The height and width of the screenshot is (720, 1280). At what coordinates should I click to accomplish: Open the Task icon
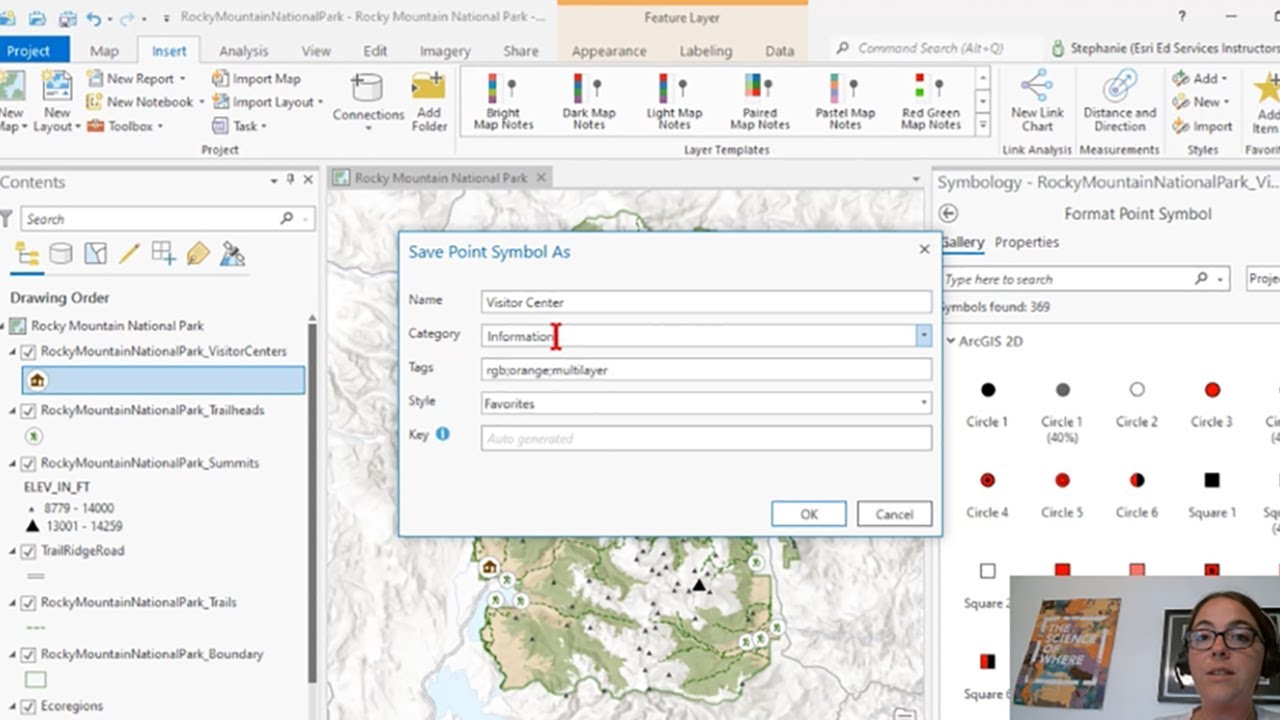click(x=220, y=126)
